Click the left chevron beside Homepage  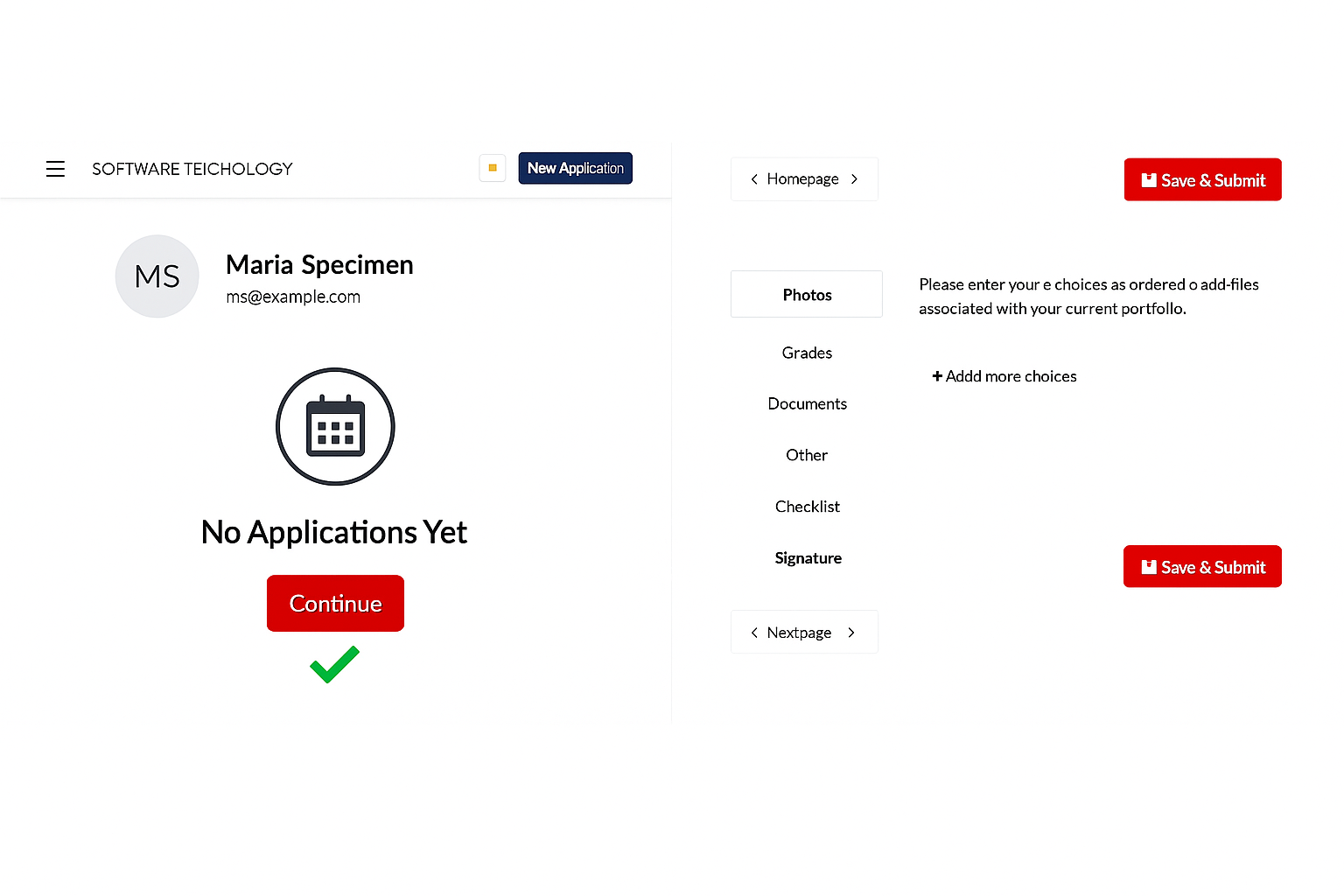tap(754, 179)
